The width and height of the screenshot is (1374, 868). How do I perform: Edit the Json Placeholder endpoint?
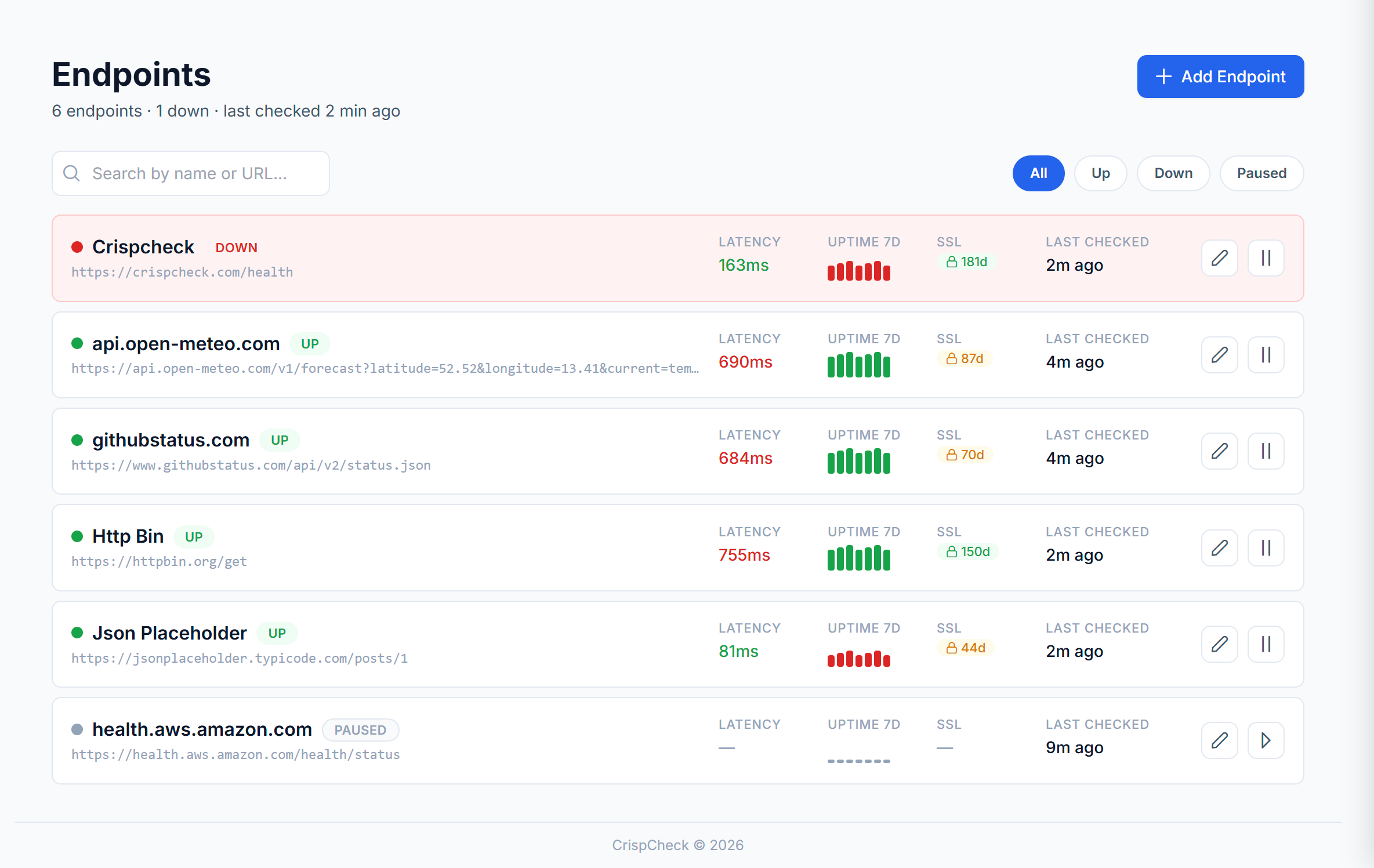(x=1219, y=644)
